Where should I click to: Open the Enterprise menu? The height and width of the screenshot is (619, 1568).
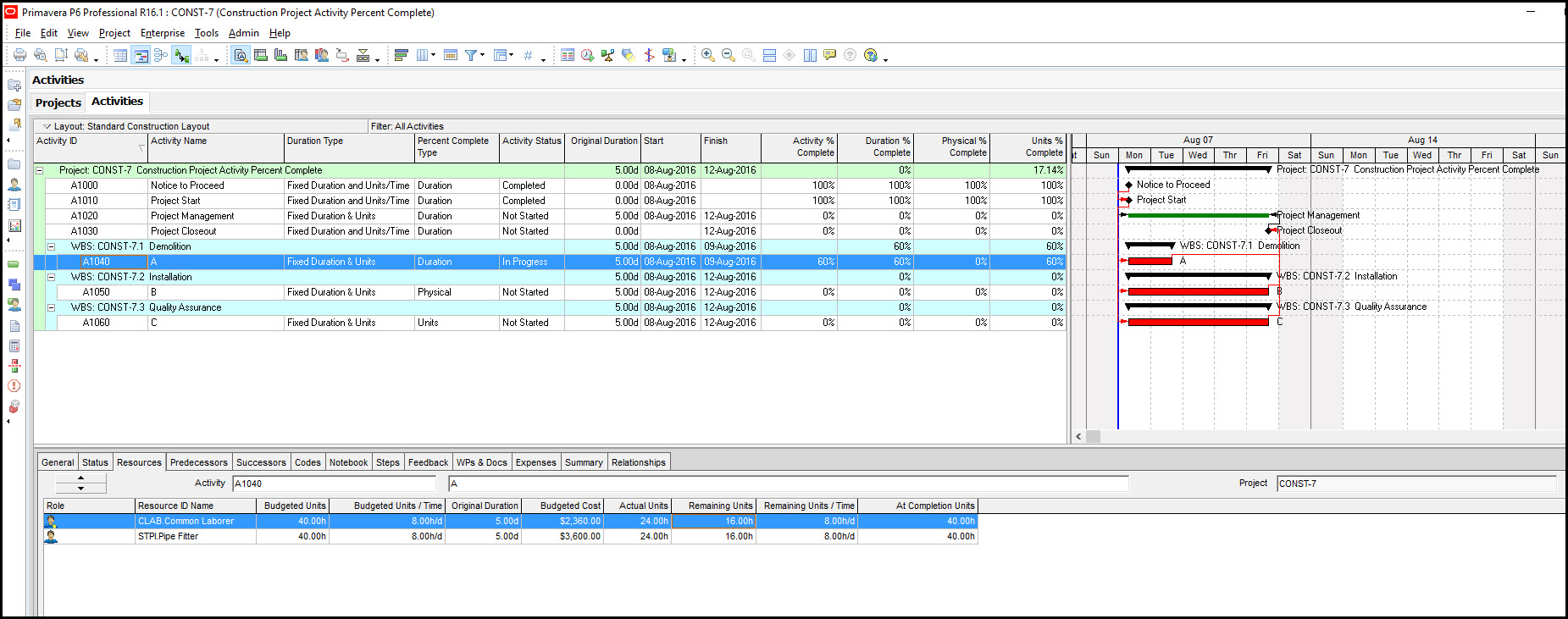click(163, 33)
